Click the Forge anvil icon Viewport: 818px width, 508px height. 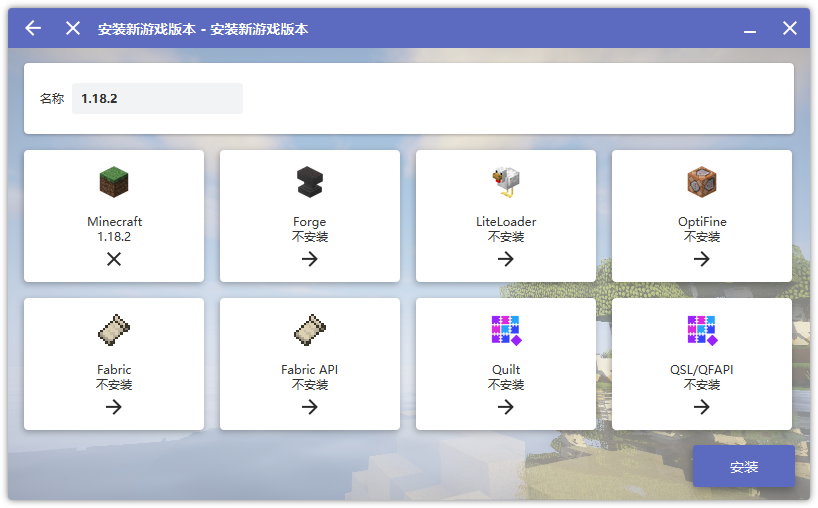coord(310,182)
